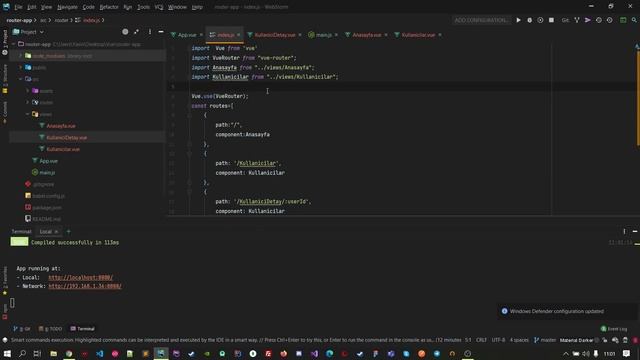This screenshot has width=640, height=360.
Task: Expand the assets folder
Action: [x=28, y=91]
